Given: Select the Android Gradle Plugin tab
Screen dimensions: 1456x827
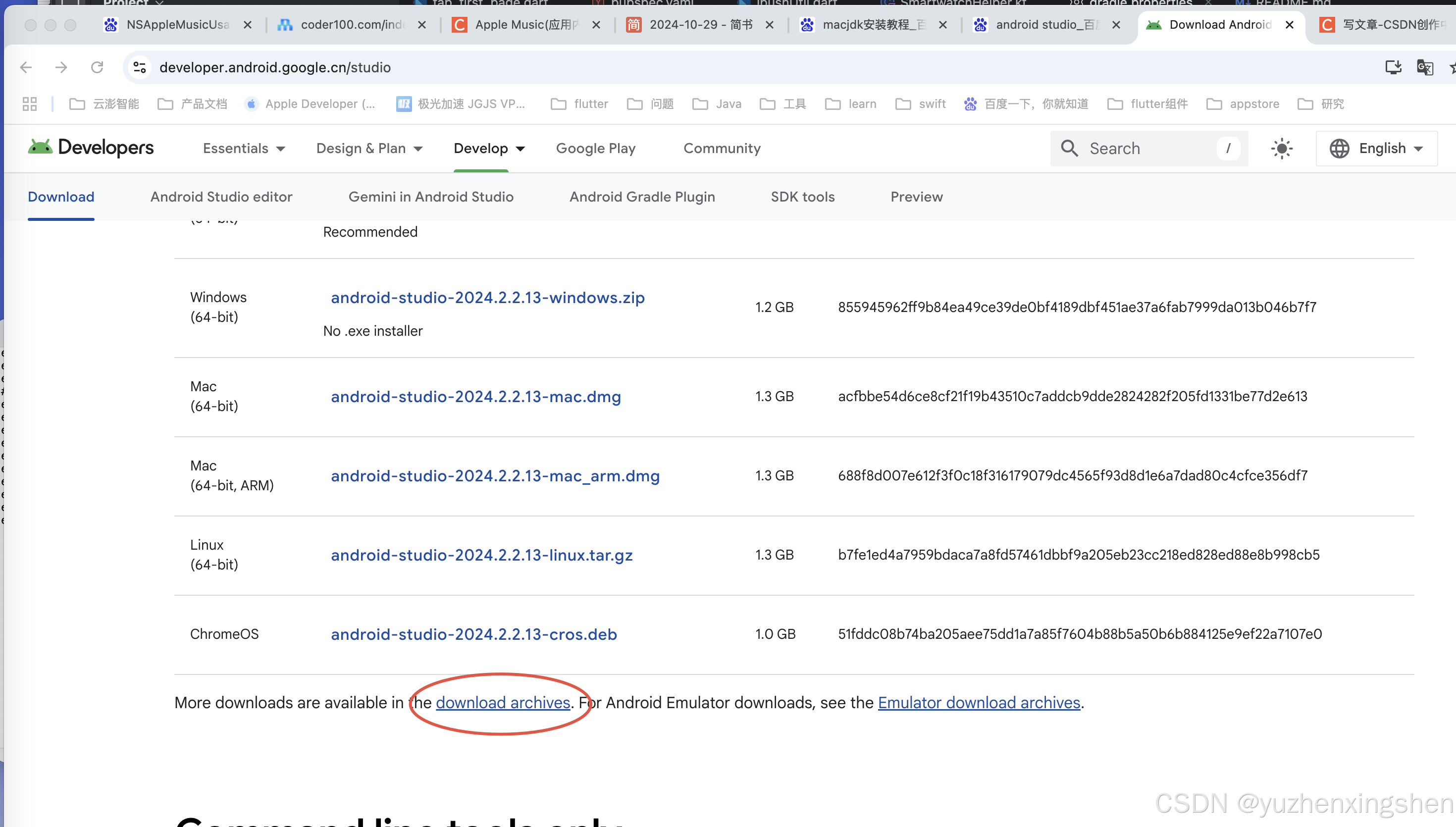Looking at the screenshot, I should (x=642, y=197).
